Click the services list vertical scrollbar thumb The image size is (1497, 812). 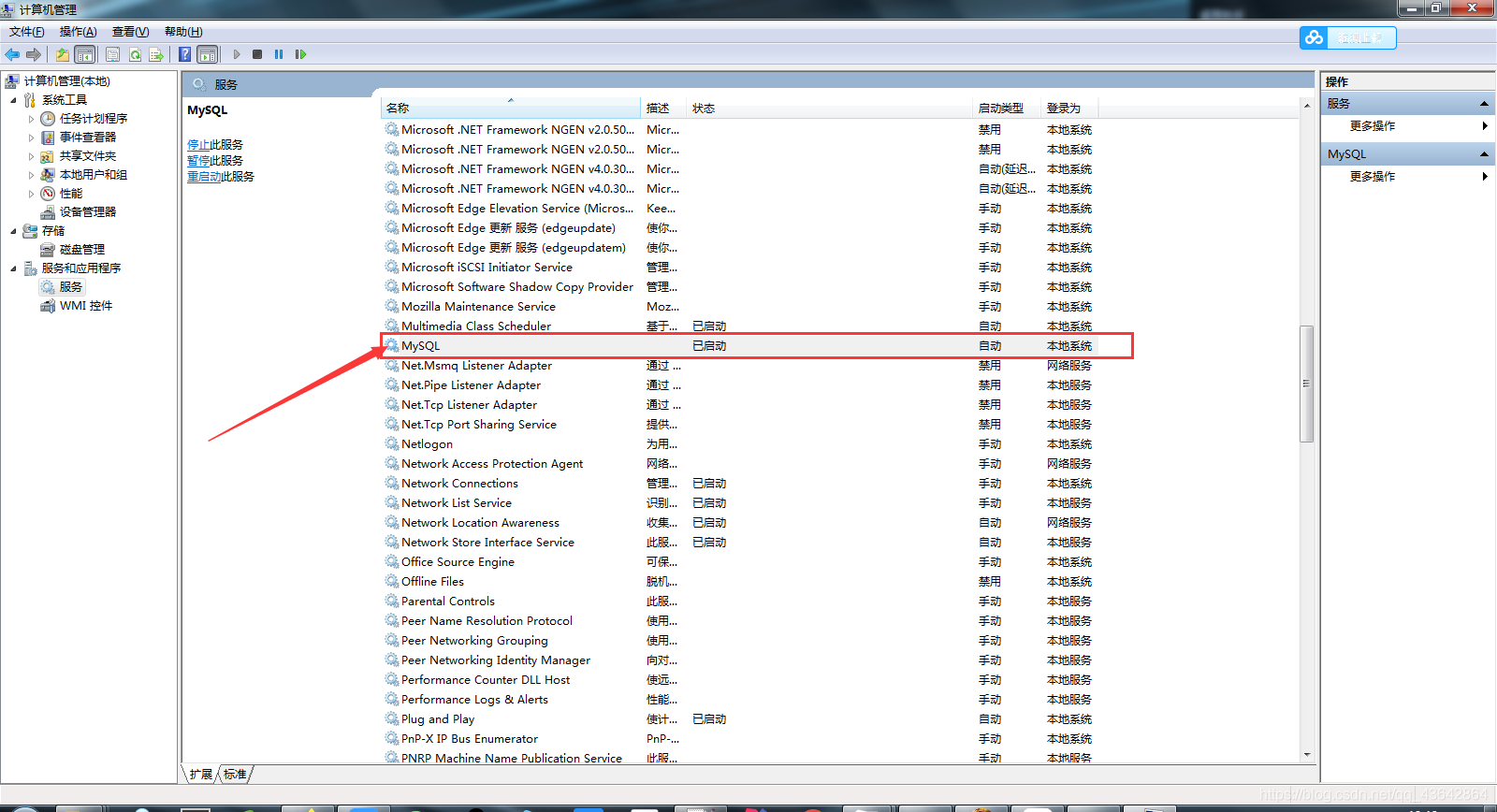pyautogui.click(x=1307, y=384)
